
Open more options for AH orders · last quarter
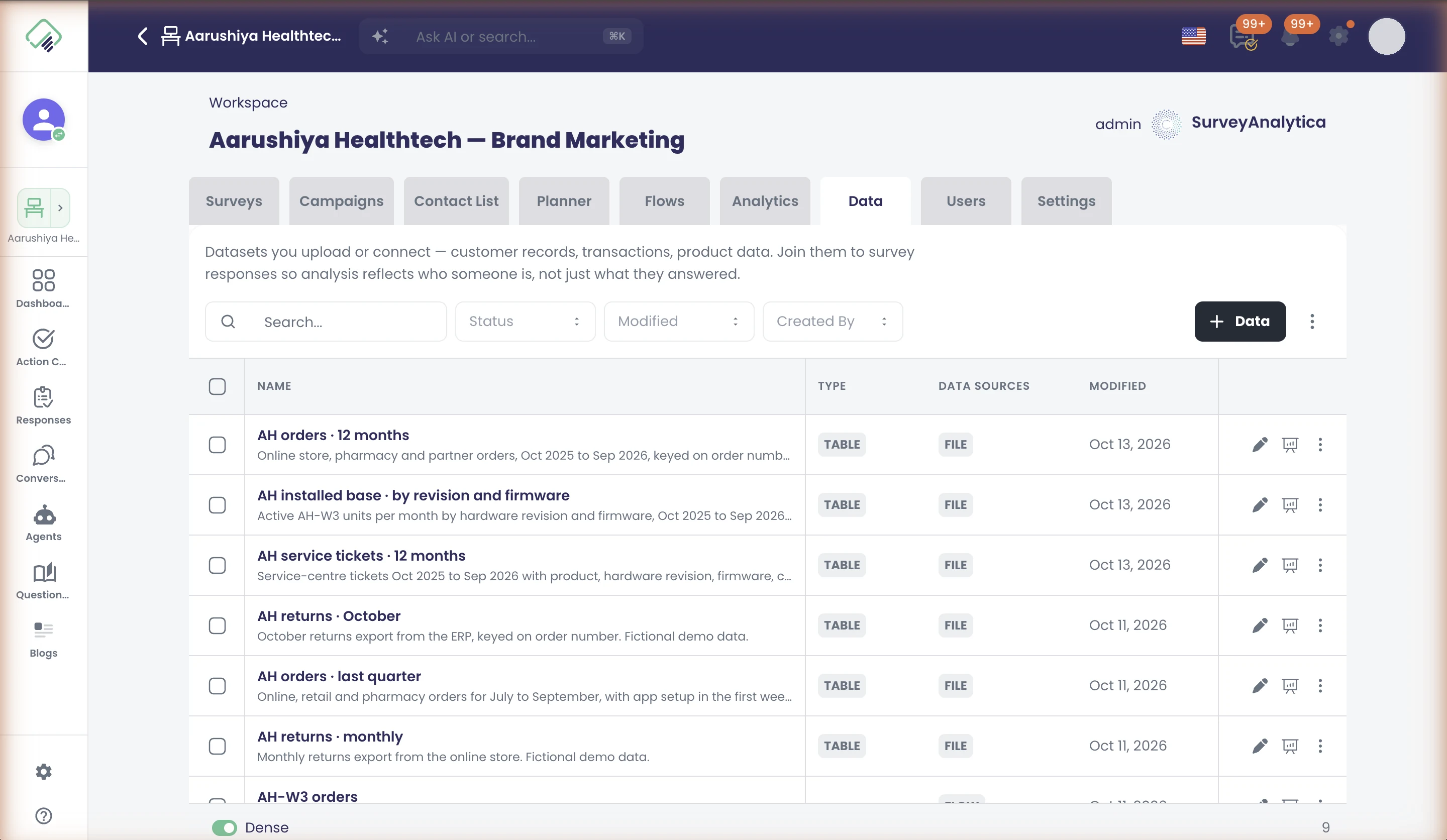1320,686
